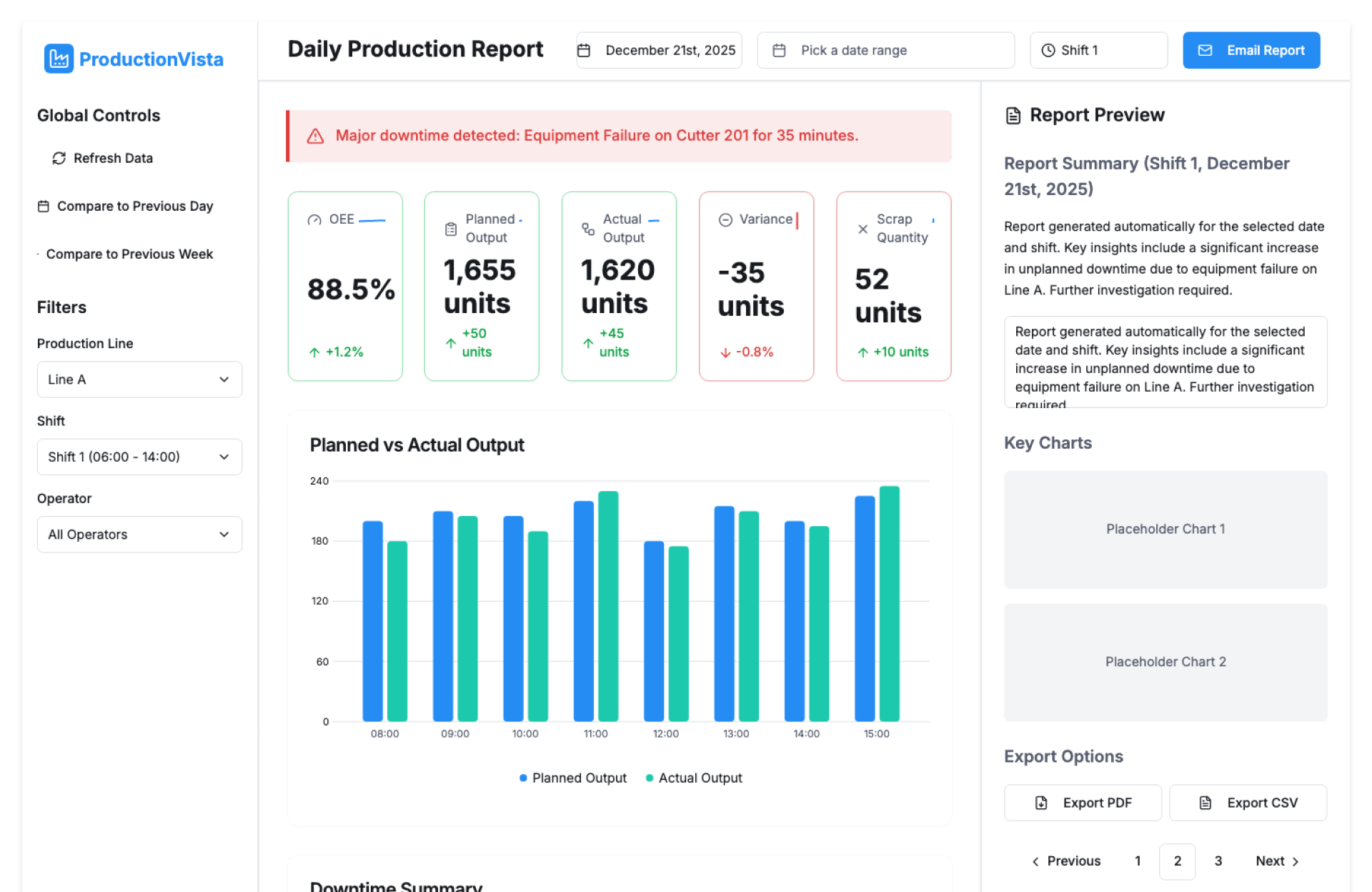
Task: Go to page 1 of the report
Action: 1138,861
